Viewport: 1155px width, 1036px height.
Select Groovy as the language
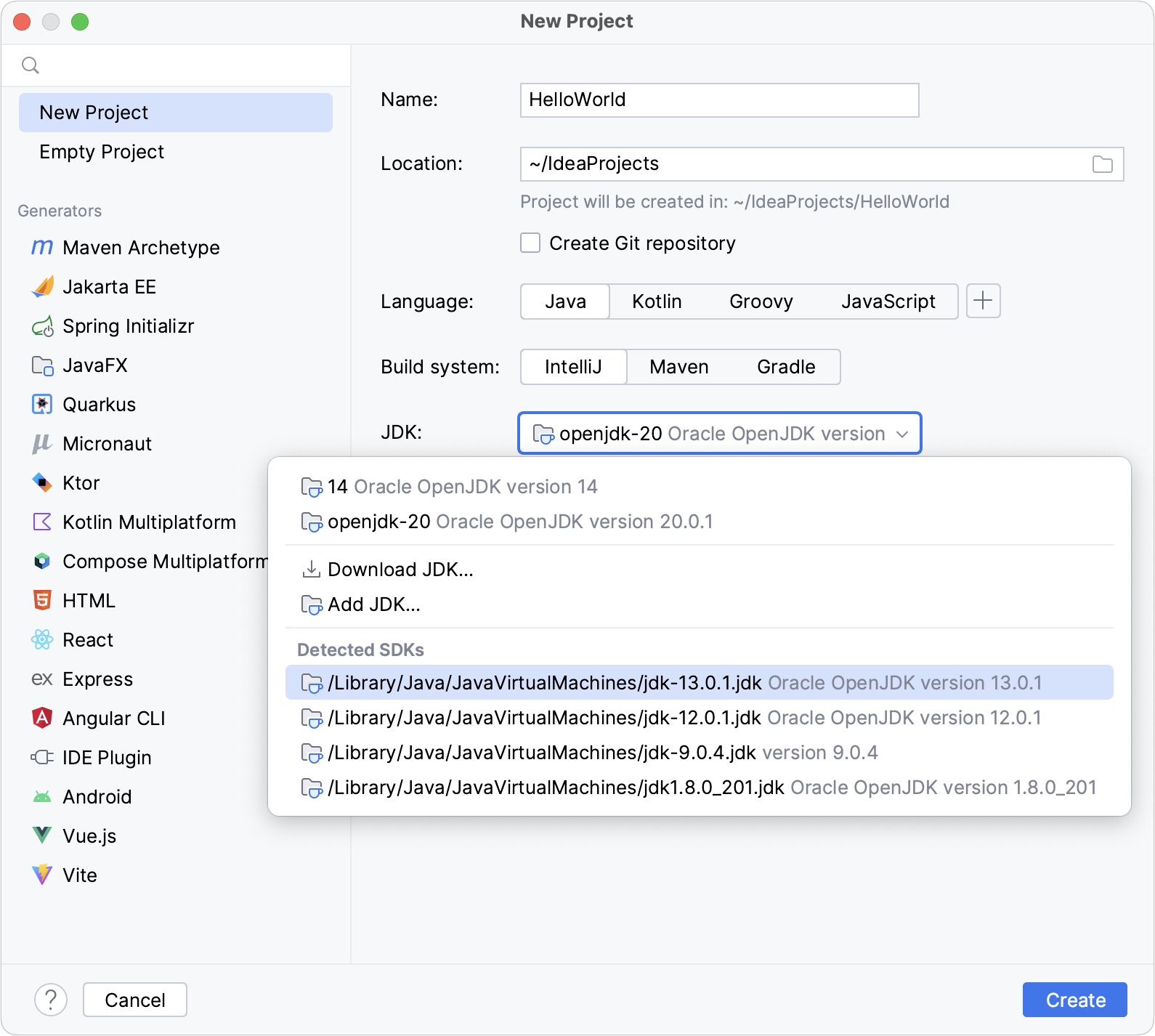click(x=761, y=302)
